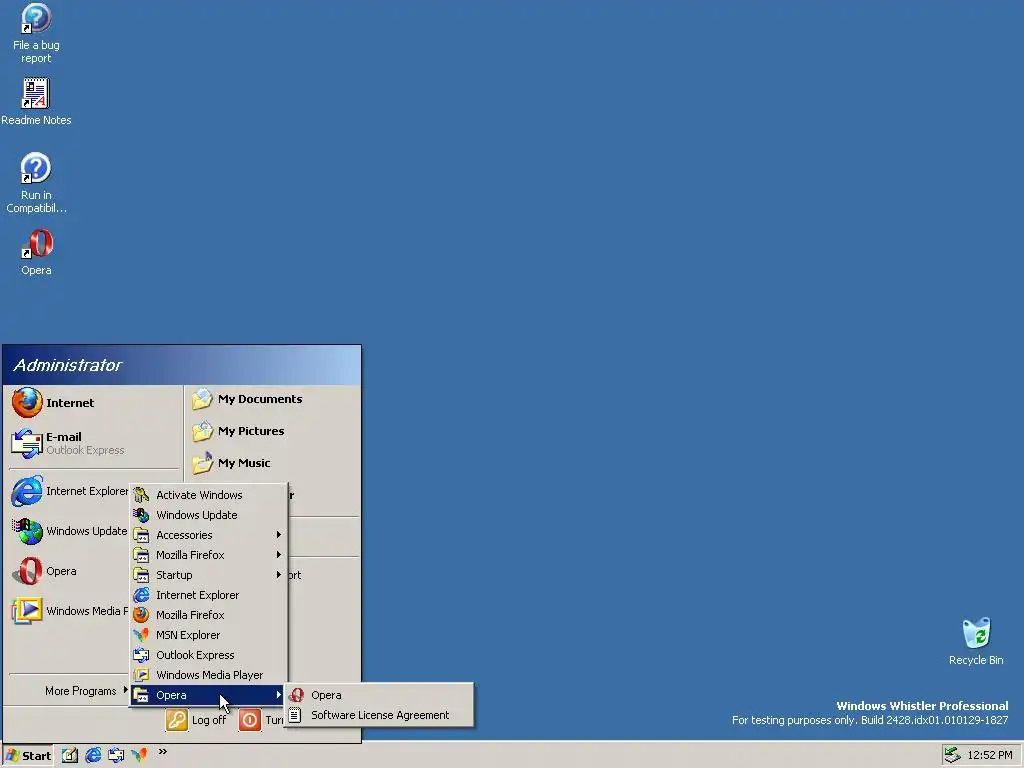The height and width of the screenshot is (768, 1024).
Task: Click Outlook Express subtitle under E-mail
Action: pyautogui.click(x=85, y=450)
